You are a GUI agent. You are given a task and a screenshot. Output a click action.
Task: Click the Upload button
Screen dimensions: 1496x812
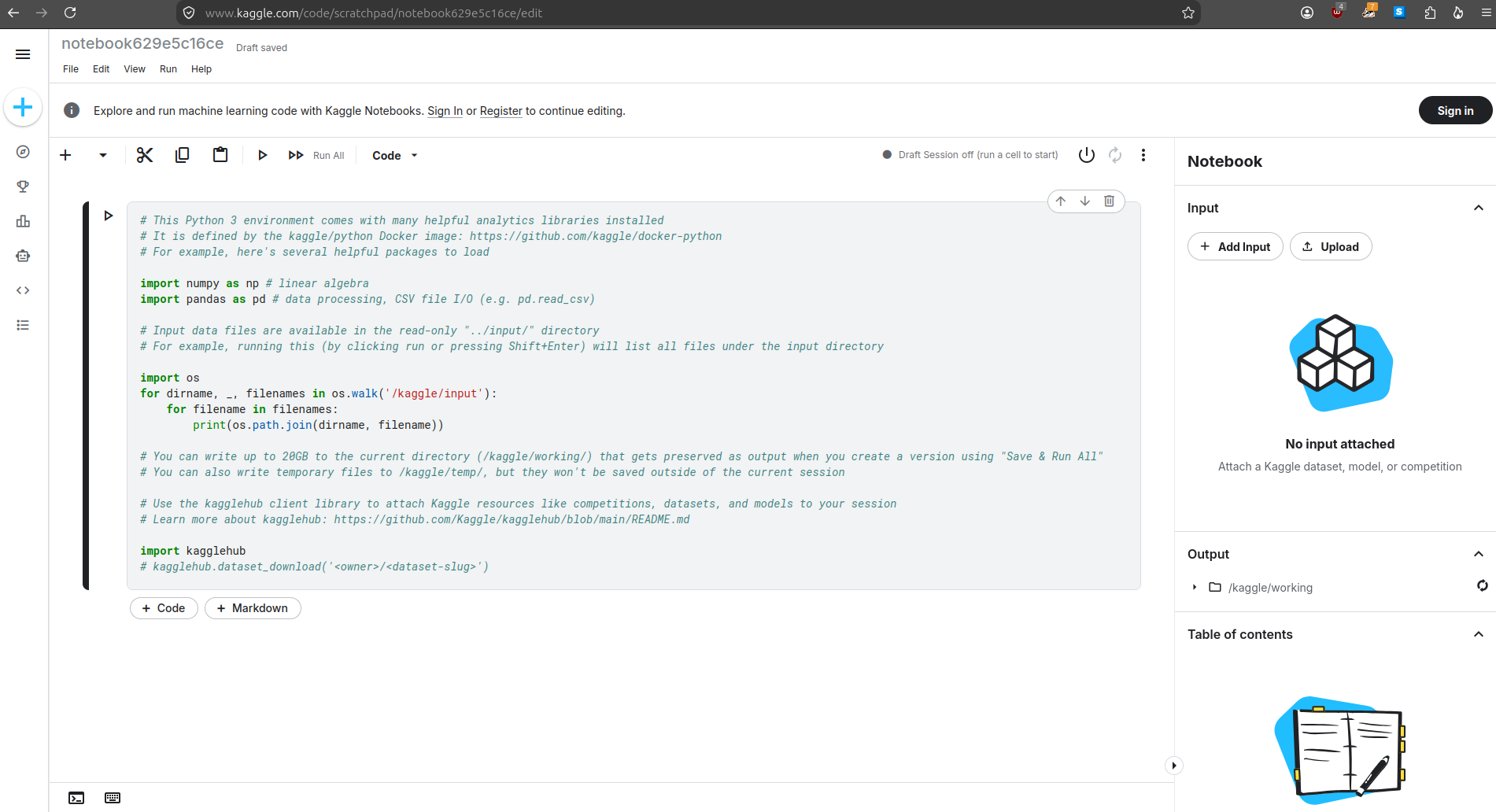(1331, 246)
